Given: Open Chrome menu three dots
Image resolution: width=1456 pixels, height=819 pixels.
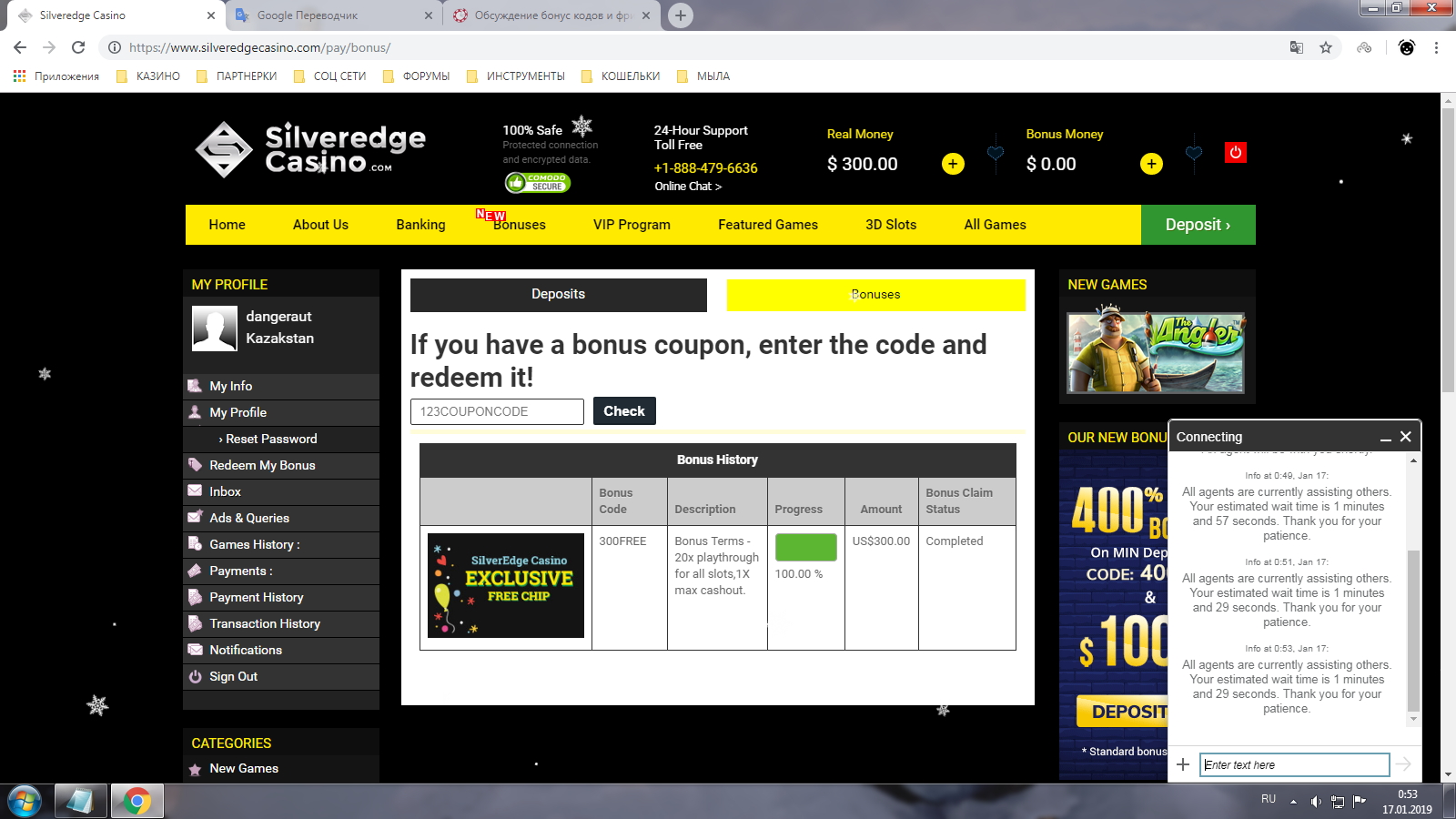Looking at the screenshot, I should pos(1437,47).
